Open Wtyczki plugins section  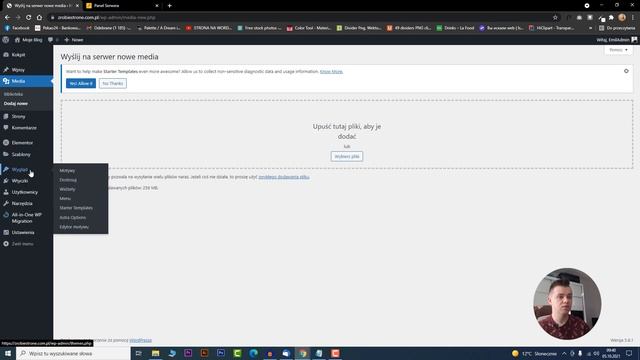pos(20,181)
